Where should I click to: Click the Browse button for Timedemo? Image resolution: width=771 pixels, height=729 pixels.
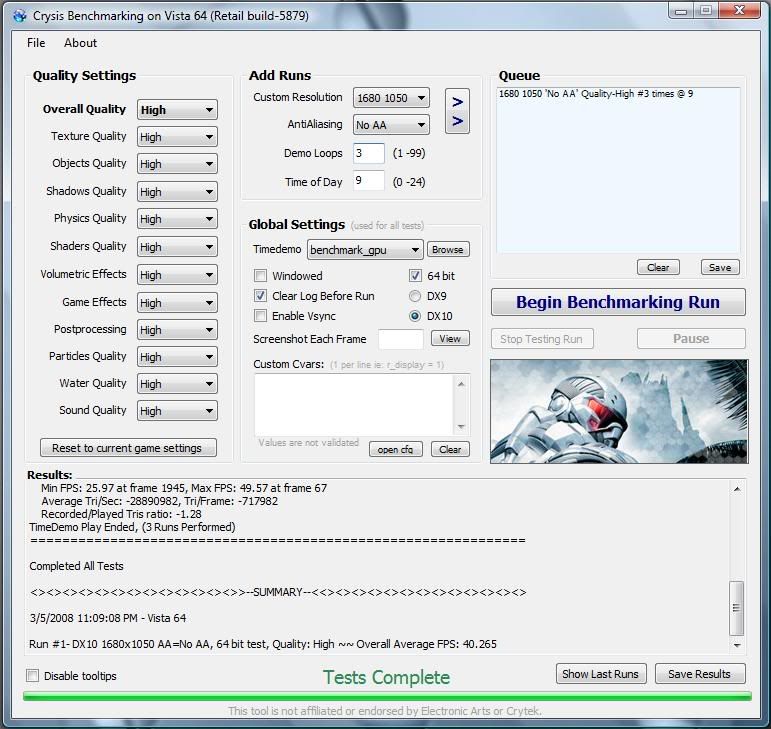(448, 249)
